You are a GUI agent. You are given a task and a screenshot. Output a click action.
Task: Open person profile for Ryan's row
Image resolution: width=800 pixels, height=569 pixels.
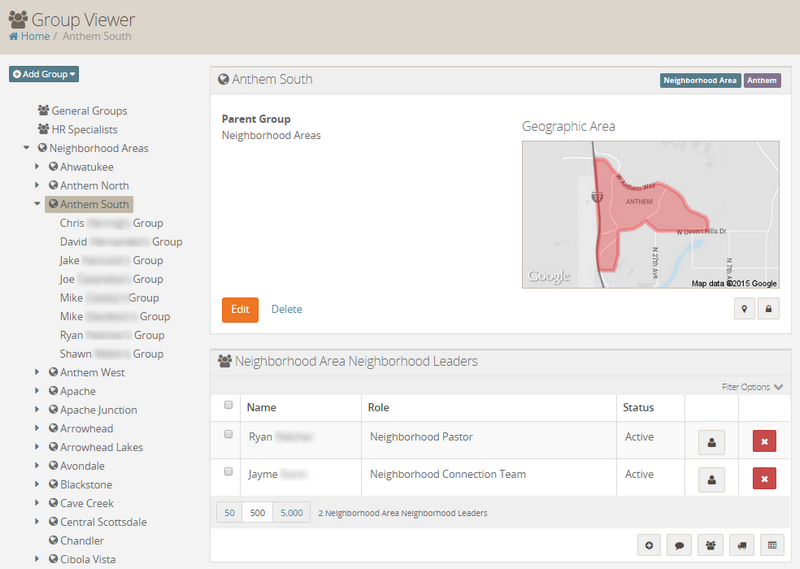tap(711, 442)
